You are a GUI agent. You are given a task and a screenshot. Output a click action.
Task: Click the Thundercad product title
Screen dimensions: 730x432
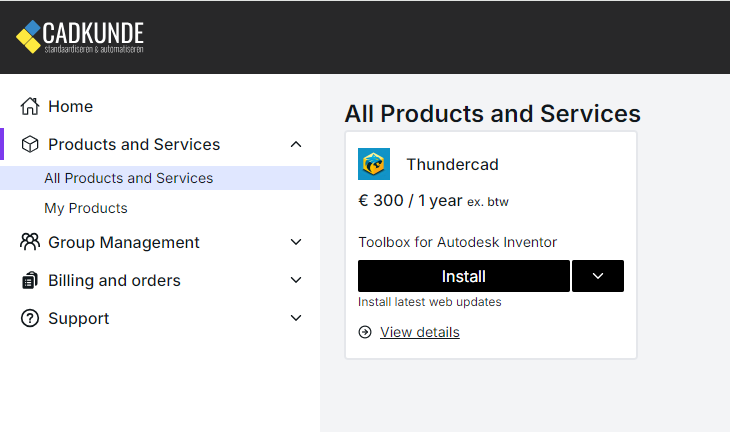click(x=452, y=164)
